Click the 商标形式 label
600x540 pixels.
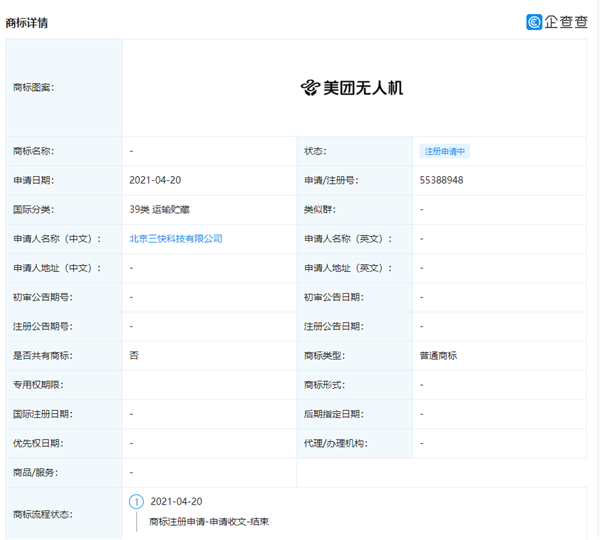[x=324, y=385]
